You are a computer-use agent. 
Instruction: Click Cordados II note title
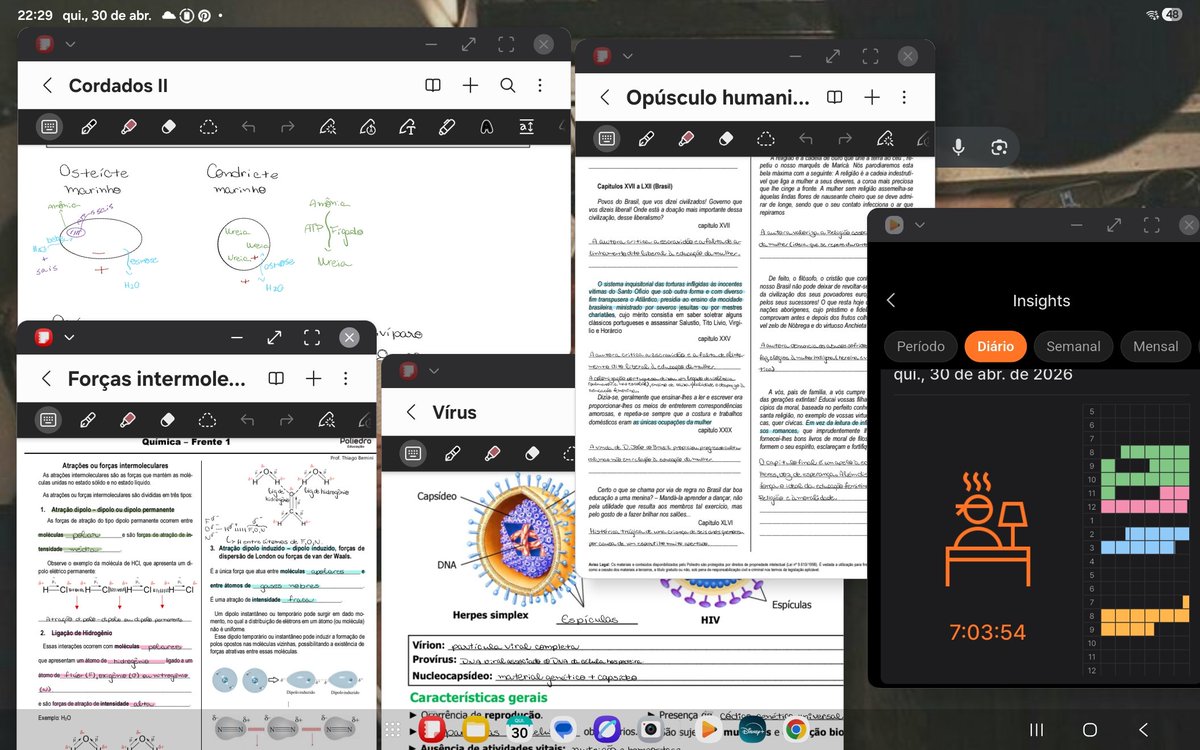click(118, 86)
